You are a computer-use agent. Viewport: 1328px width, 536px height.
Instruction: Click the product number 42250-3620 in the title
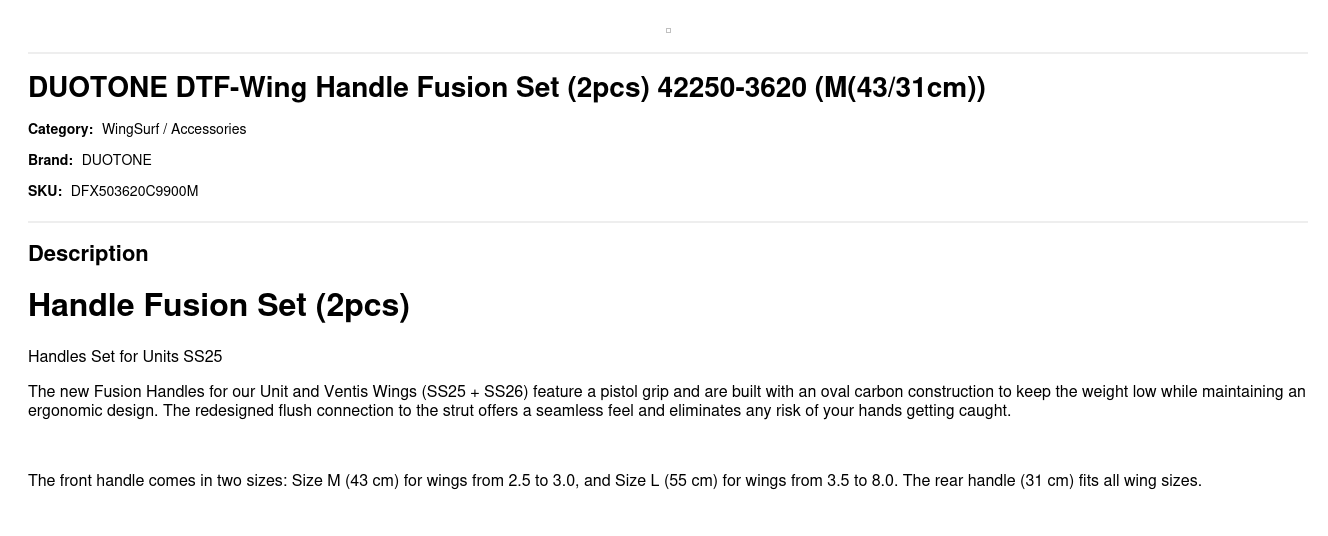coord(732,88)
